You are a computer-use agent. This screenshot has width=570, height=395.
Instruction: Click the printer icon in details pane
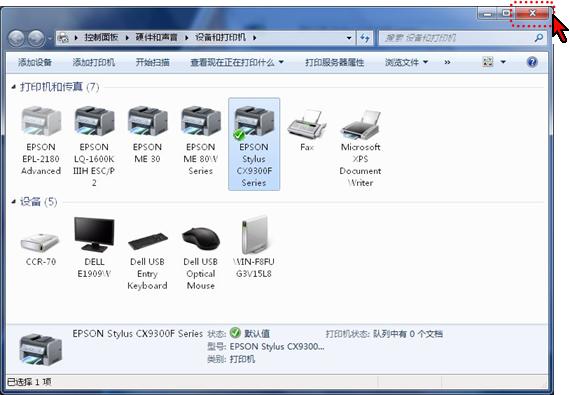pos(40,349)
